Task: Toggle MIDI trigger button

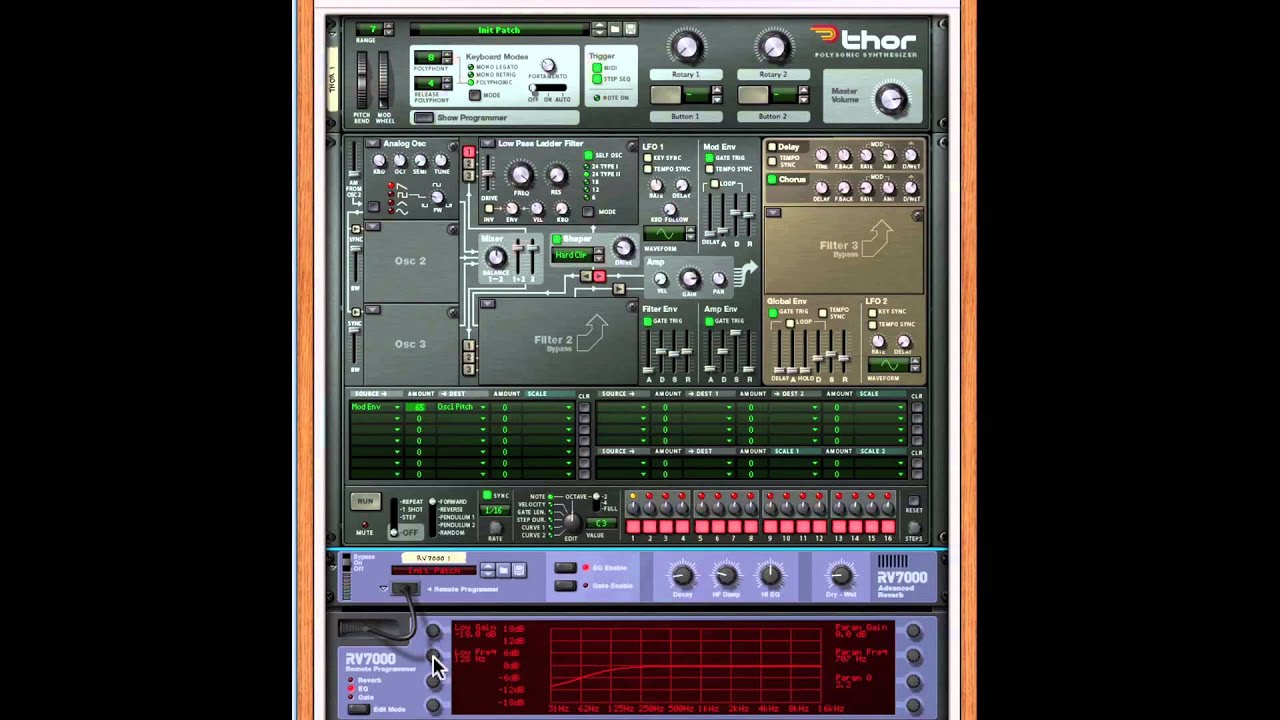Action: (597, 69)
